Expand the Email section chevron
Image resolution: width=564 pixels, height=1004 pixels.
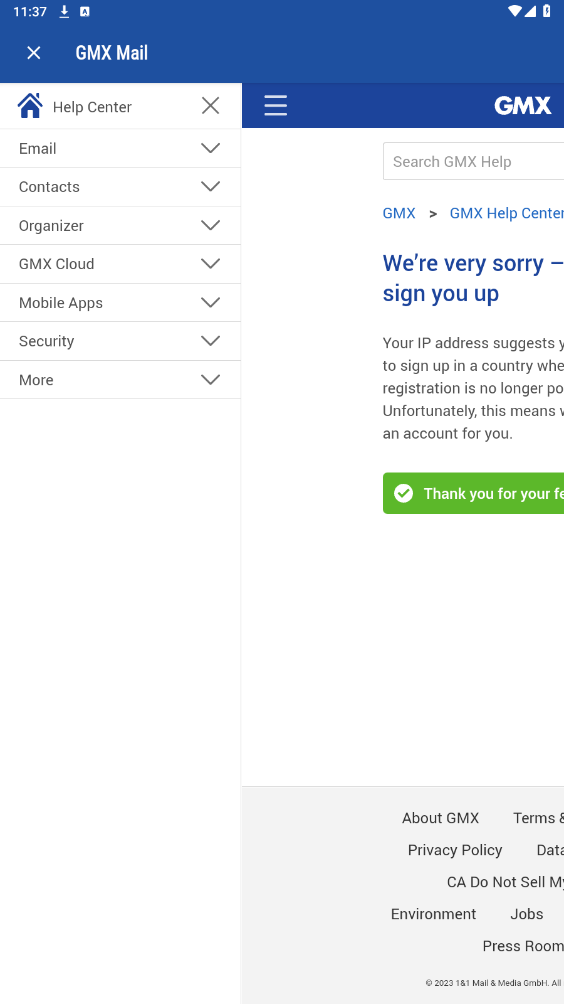210,148
